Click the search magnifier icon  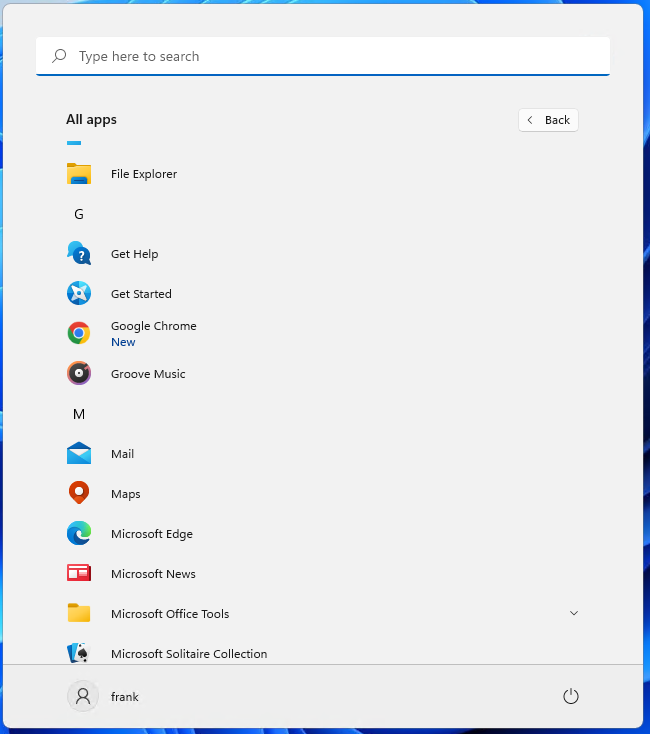pos(59,56)
